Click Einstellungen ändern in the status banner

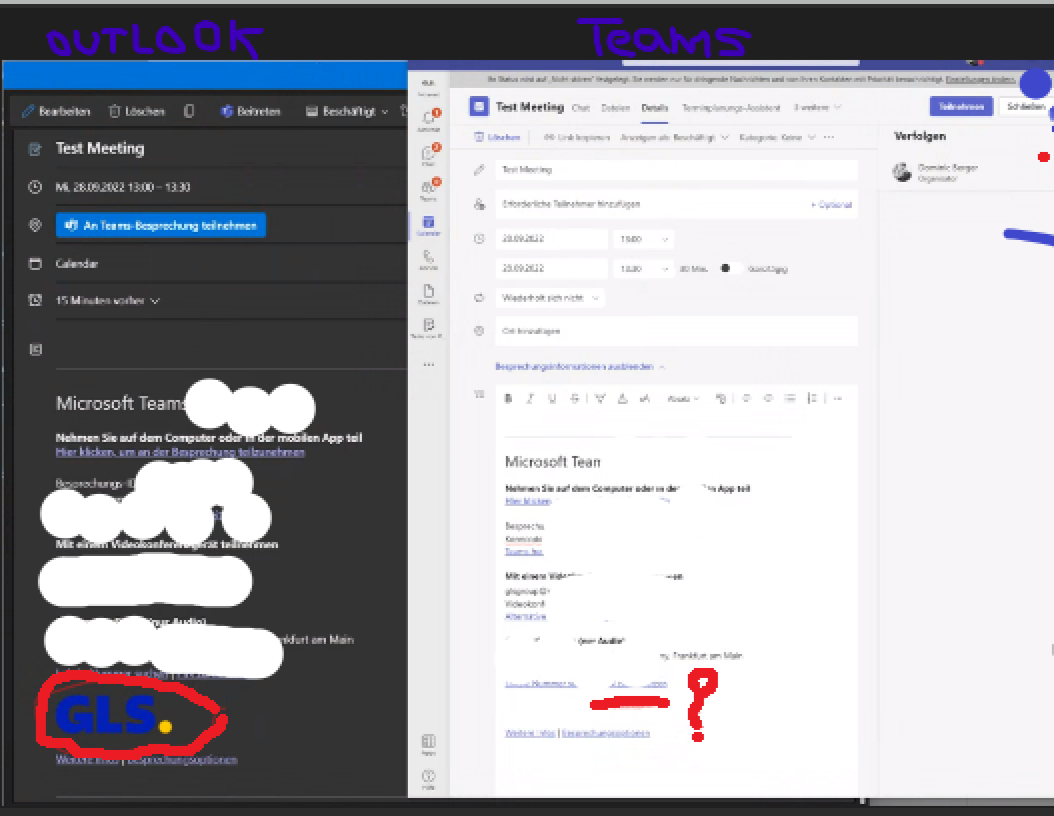[x=980, y=79]
